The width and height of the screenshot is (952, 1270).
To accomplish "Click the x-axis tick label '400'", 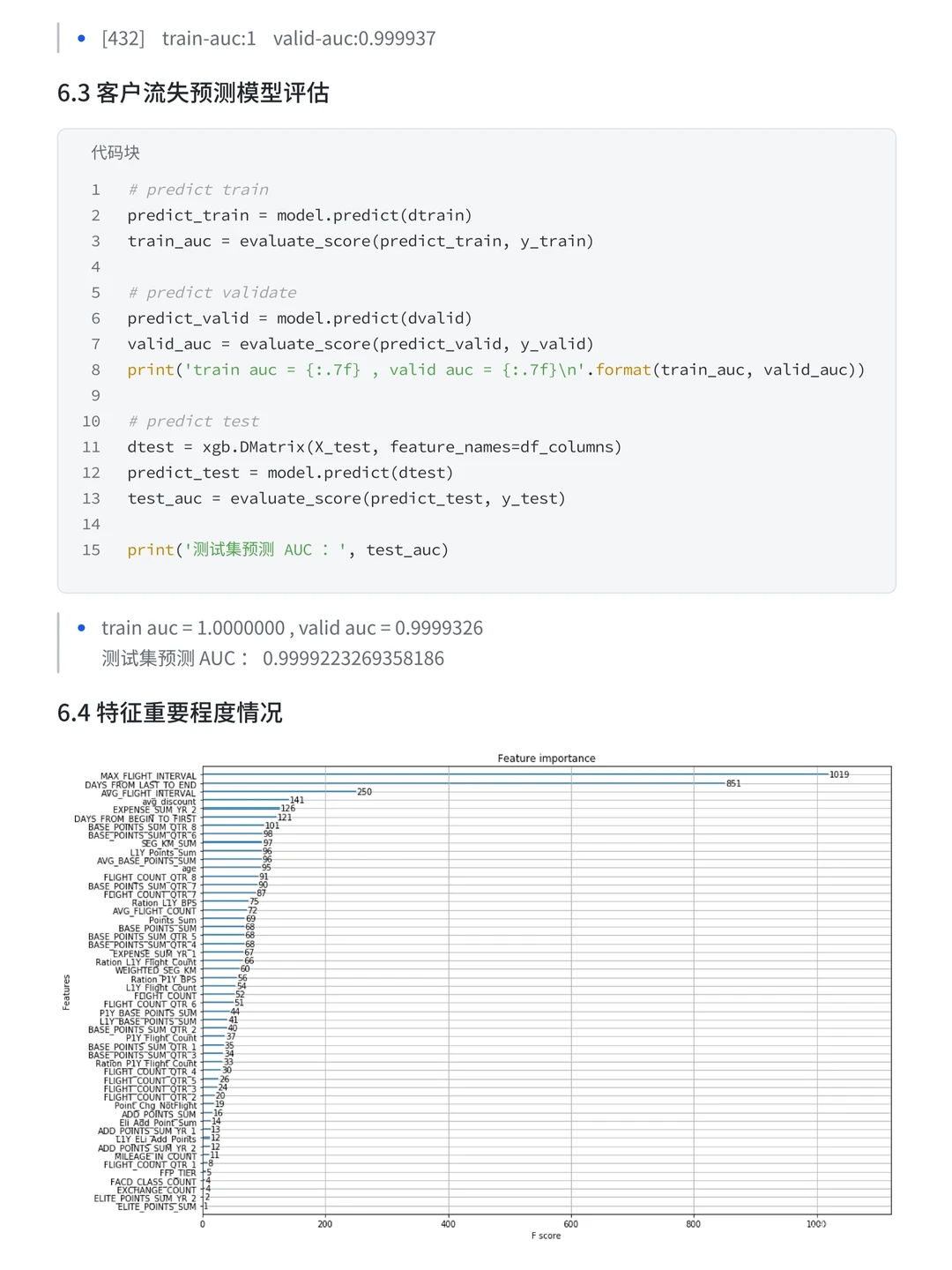I will click(448, 1224).
